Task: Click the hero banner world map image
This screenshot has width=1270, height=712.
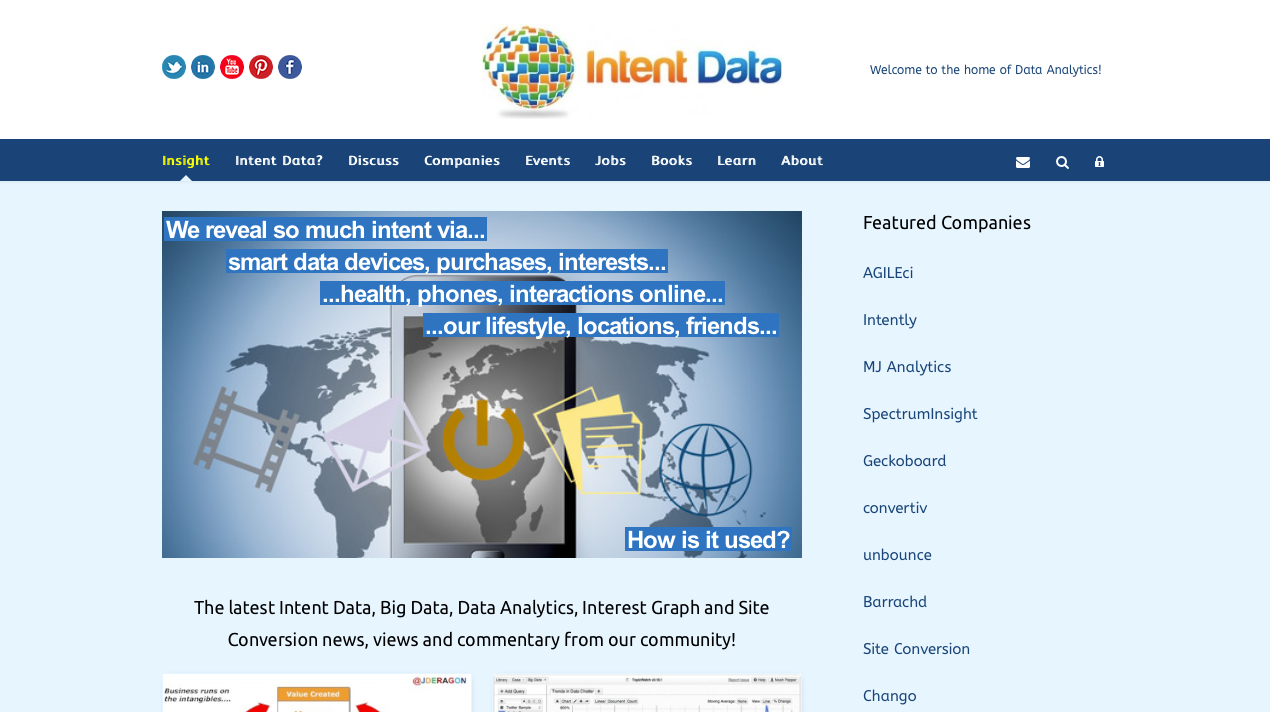Action: coord(482,384)
